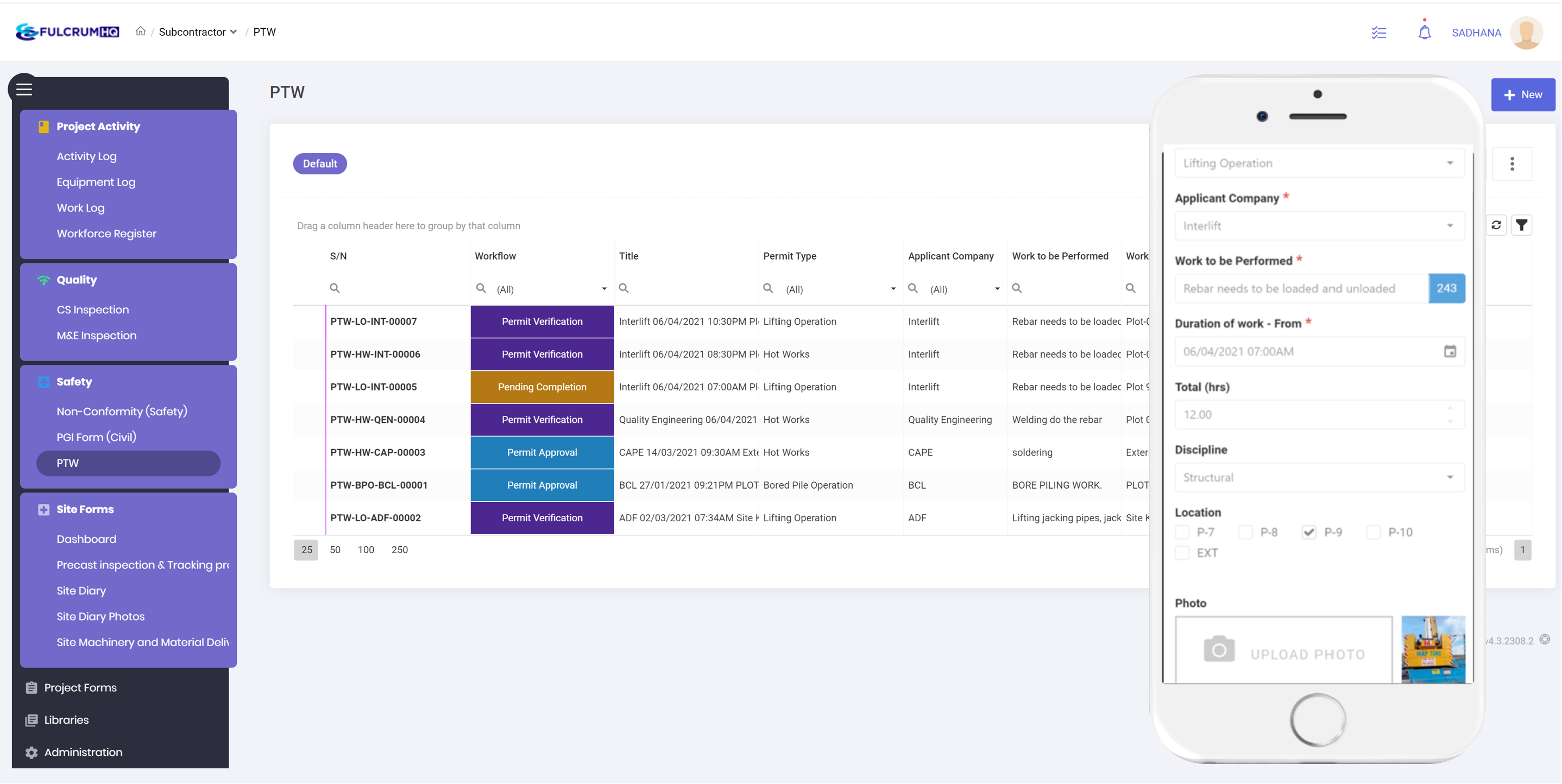1562x784 pixels.
Task: Click the Duration From date field
Action: [1319, 352]
